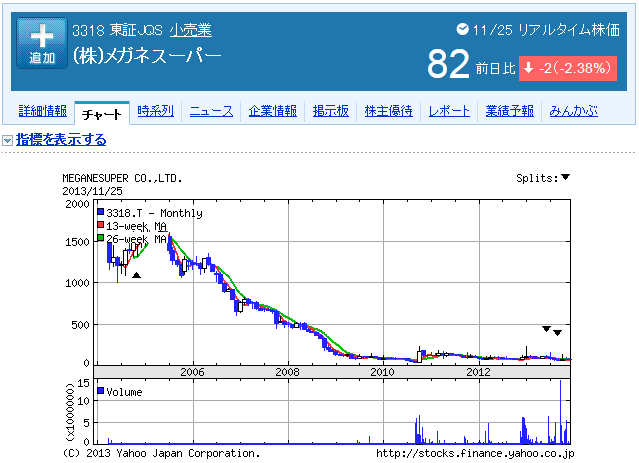Screen dimensions: 639x463
Task: Select the チャート tab
Action: 102,114
